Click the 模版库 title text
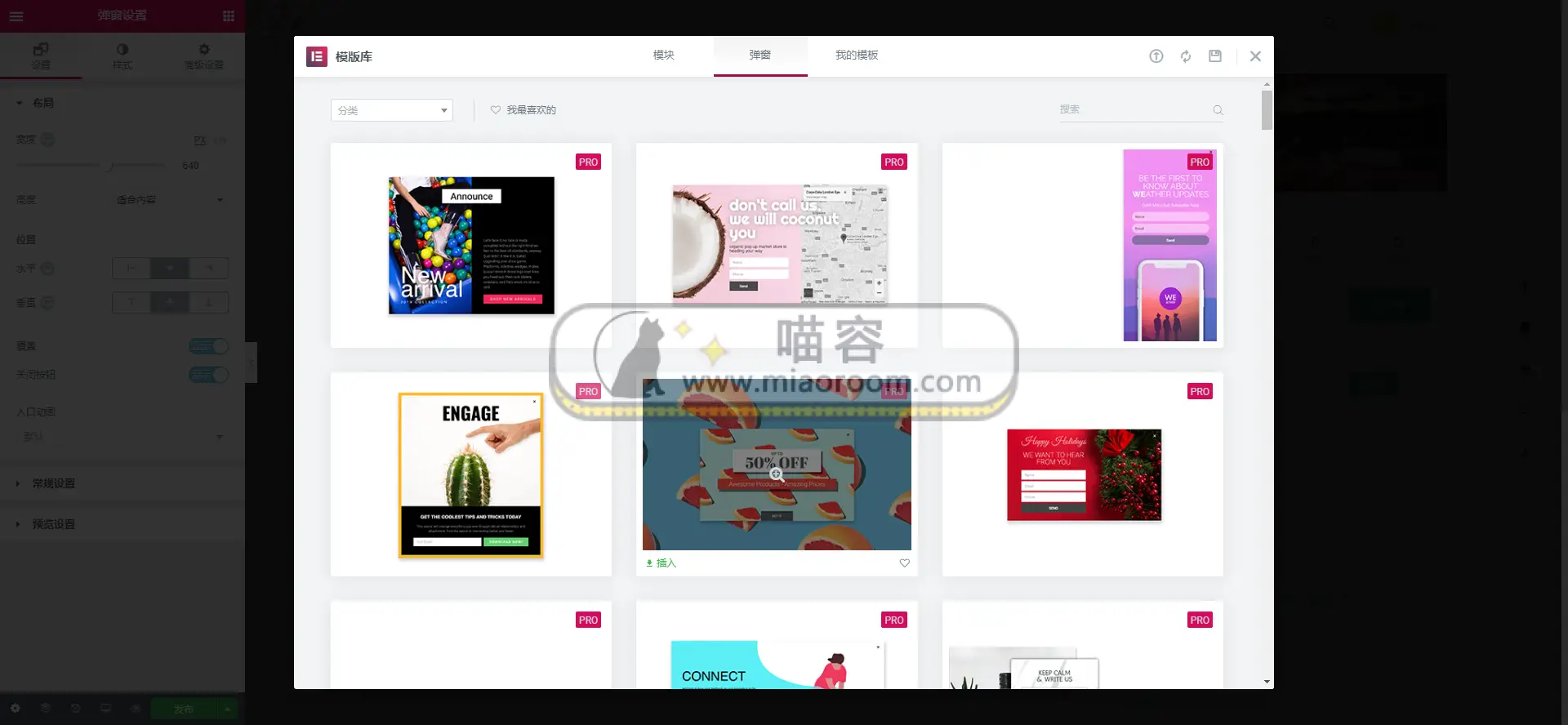 (x=354, y=56)
